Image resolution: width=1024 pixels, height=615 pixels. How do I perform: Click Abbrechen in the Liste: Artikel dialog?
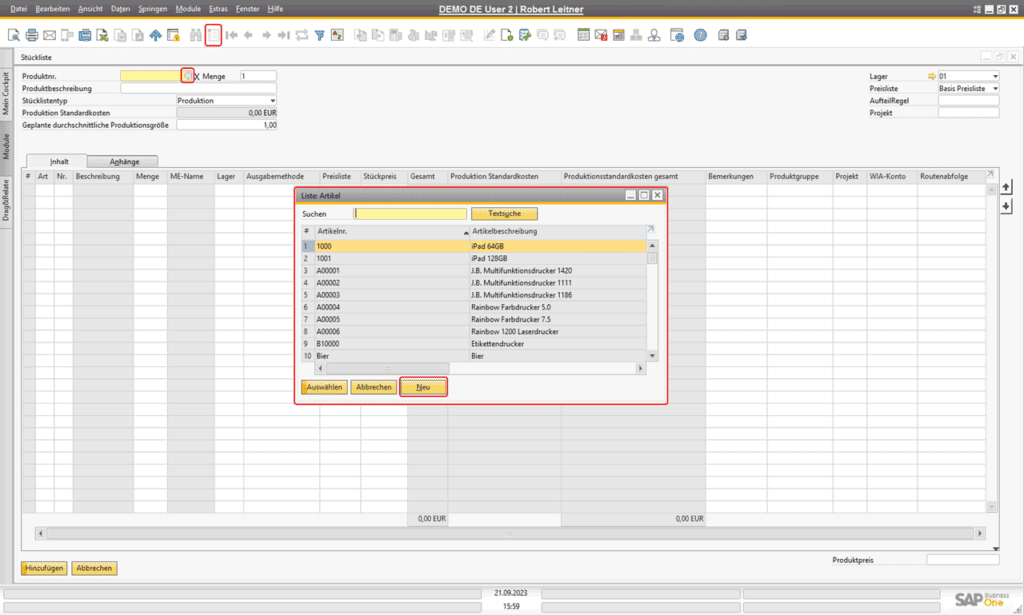point(374,387)
